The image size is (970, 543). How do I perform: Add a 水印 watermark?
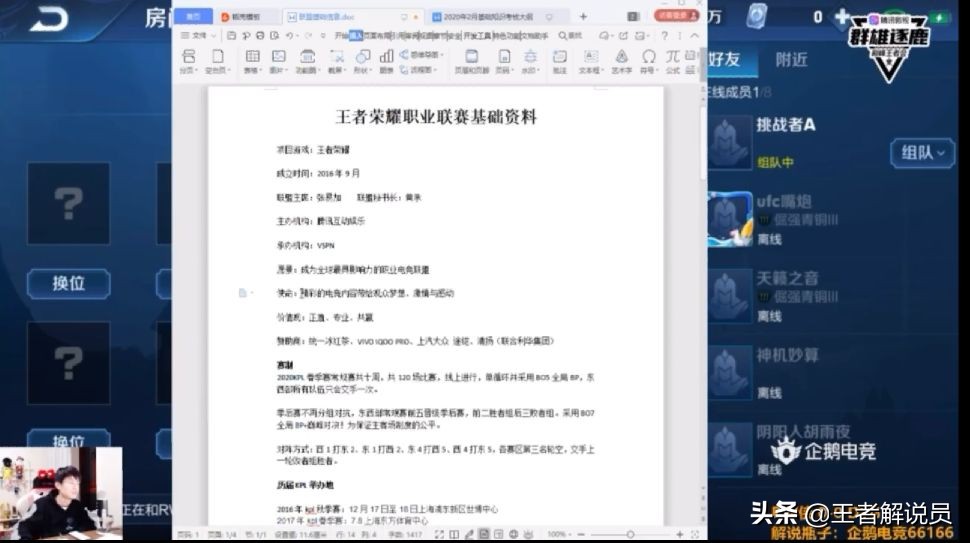tap(530, 58)
